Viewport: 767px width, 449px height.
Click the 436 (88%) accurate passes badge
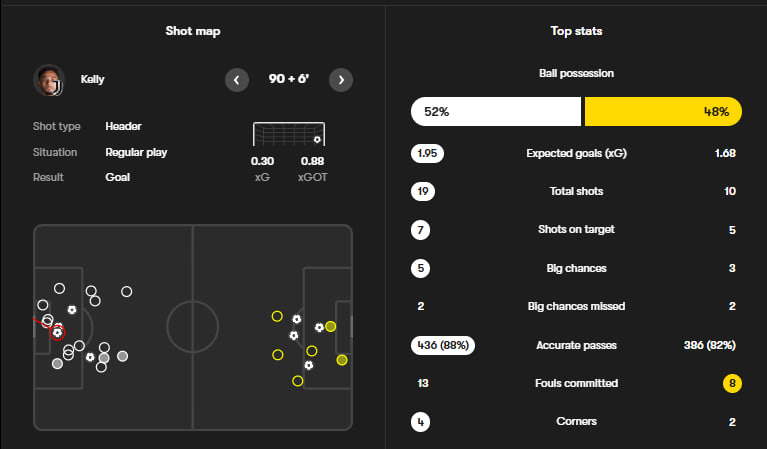442,345
